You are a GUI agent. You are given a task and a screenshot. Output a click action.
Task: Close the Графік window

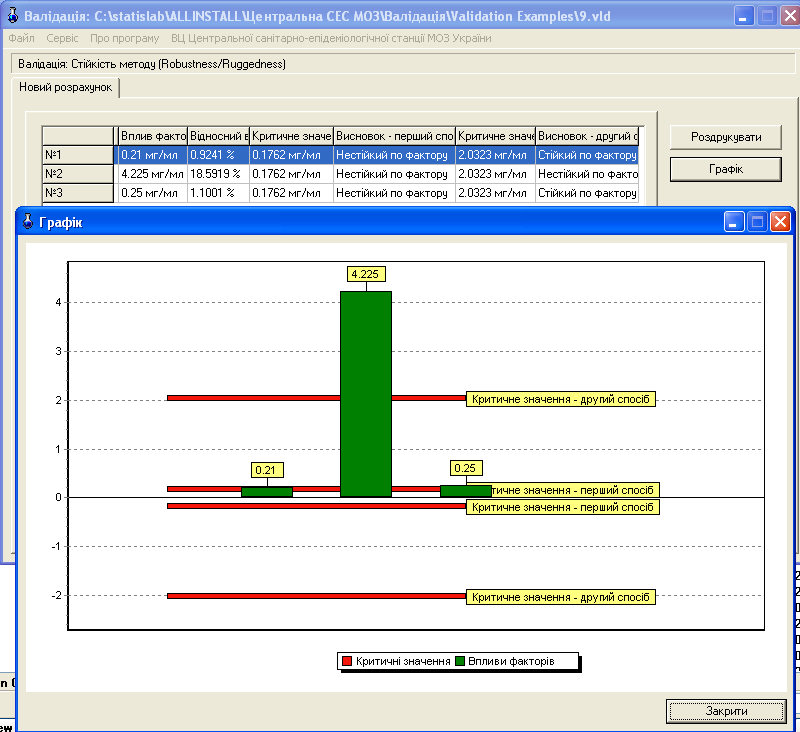[x=780, y=222]
